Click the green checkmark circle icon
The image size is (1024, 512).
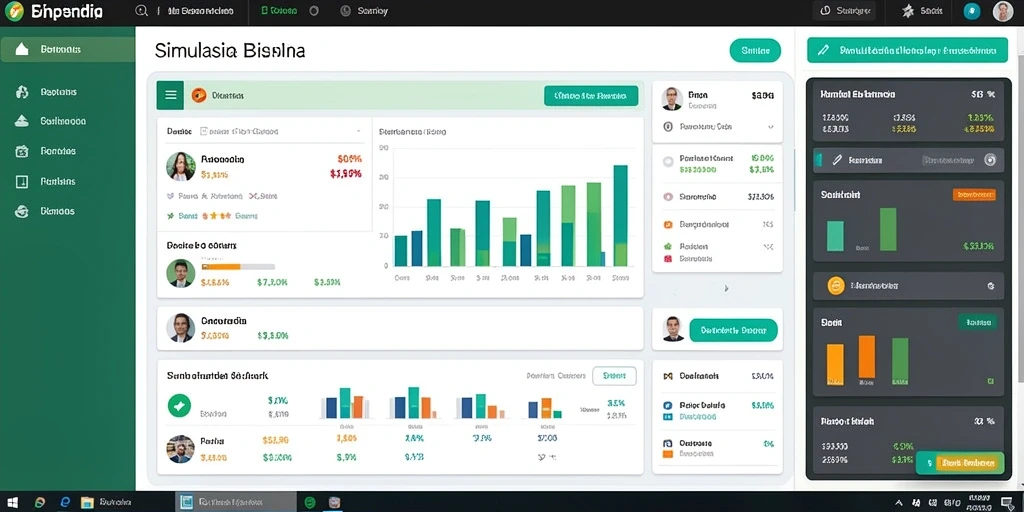pyautogui.click(x=180, y=406)
